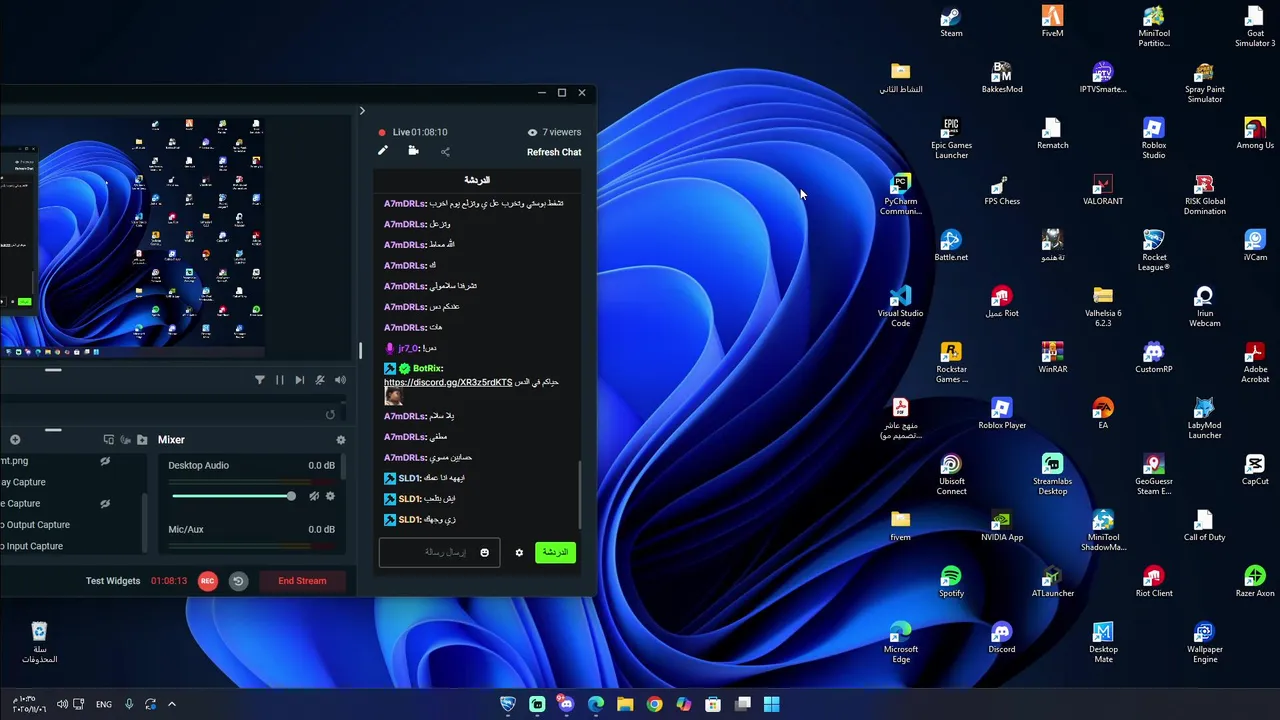
Task: Click the chat scrollbar
Action: (x=580, y=495)
